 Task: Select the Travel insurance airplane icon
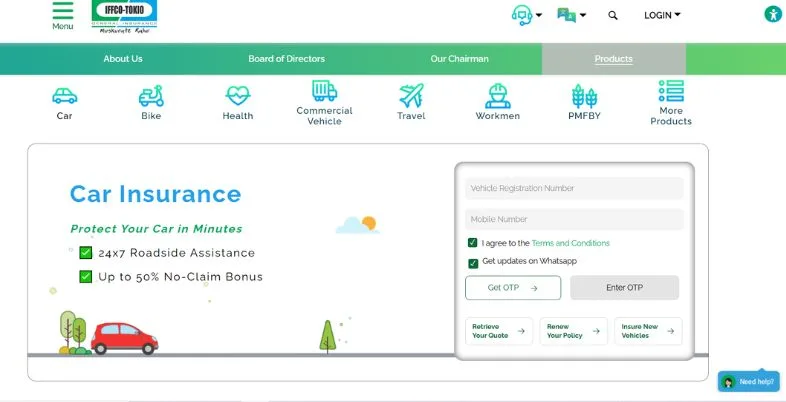pos(412,95)
